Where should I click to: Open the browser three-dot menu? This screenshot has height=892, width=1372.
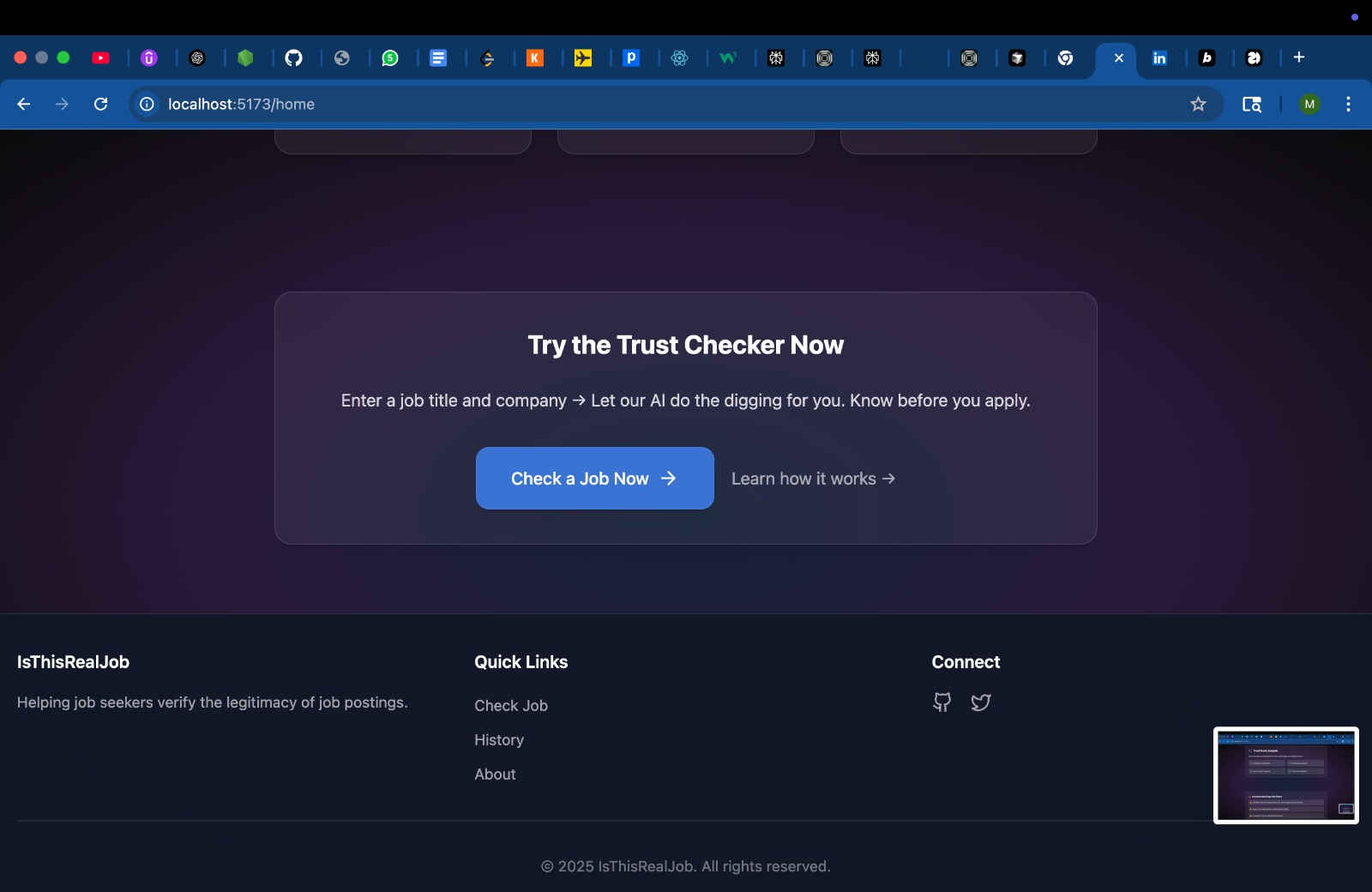click(x=1349, y=104)
